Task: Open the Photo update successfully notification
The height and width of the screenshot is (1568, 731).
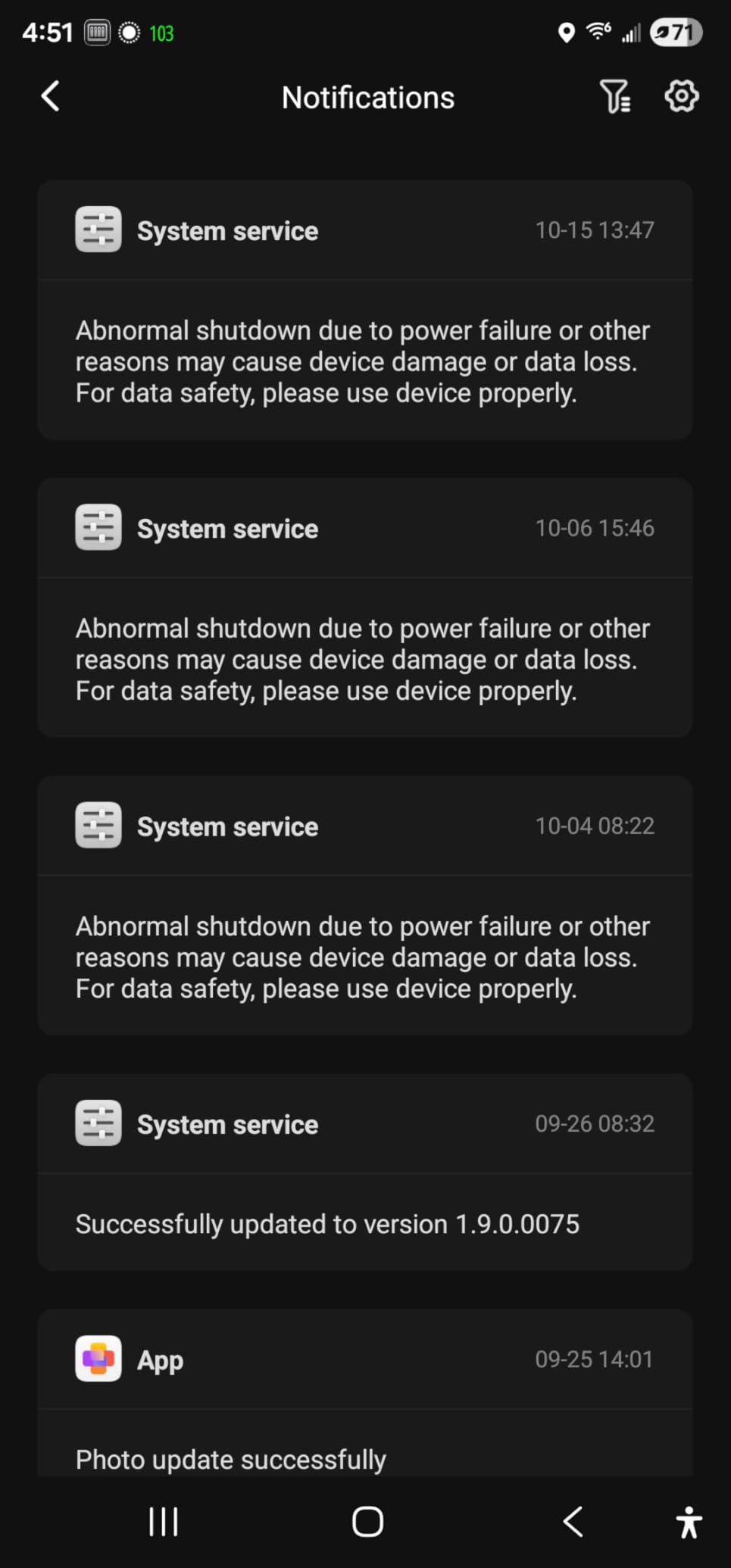Action: tap(365, 1442)
